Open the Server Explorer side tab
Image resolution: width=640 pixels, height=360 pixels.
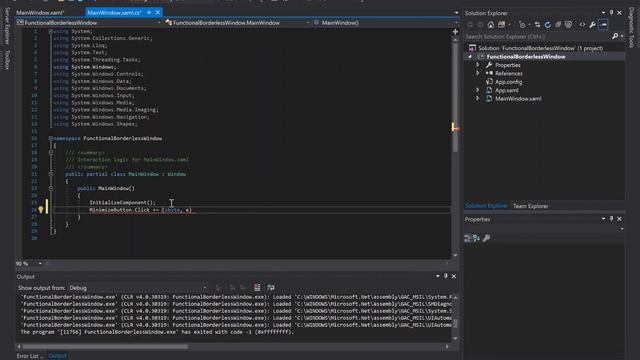7,26
